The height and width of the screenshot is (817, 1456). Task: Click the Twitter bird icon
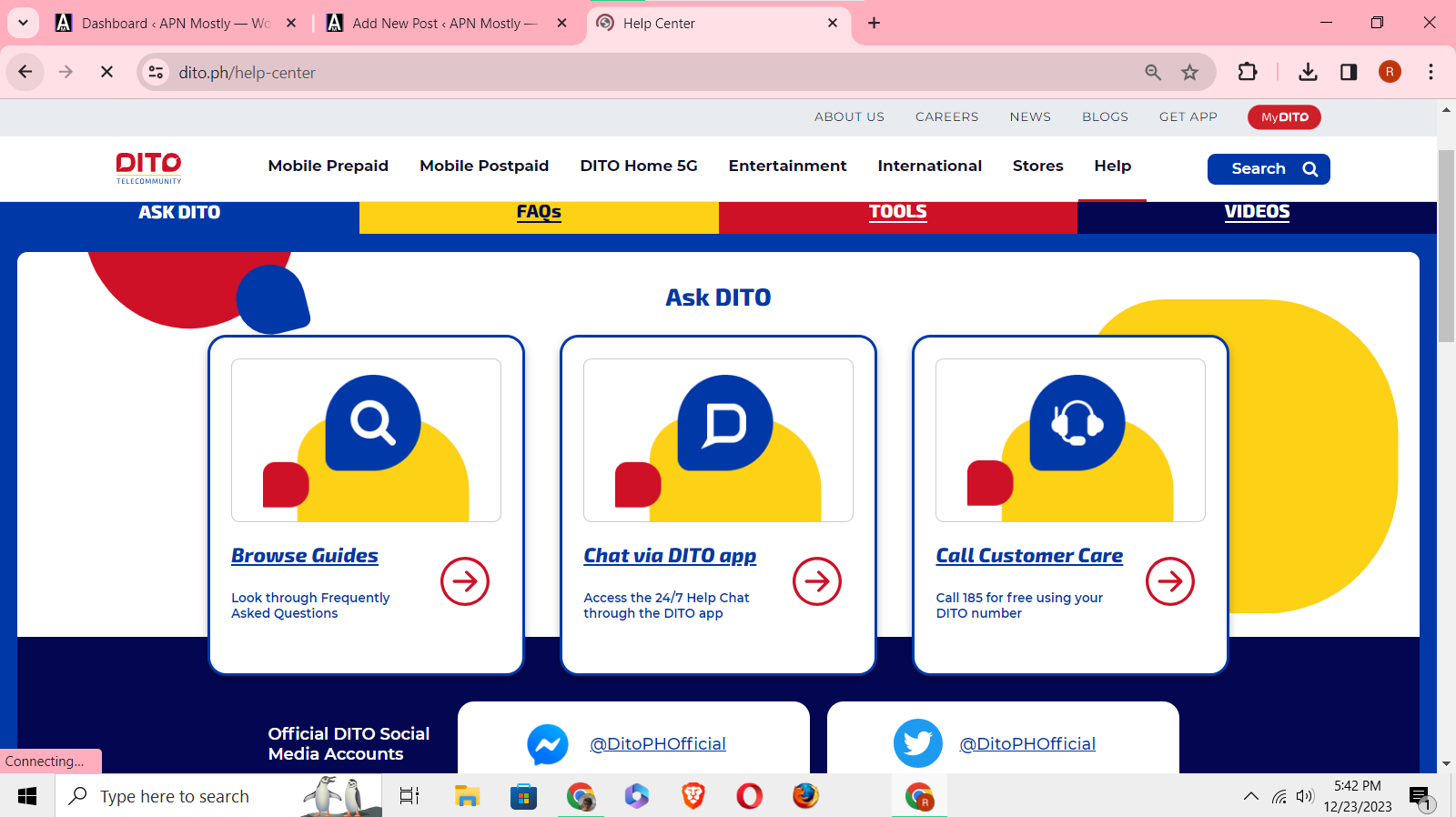pos(917,744)
